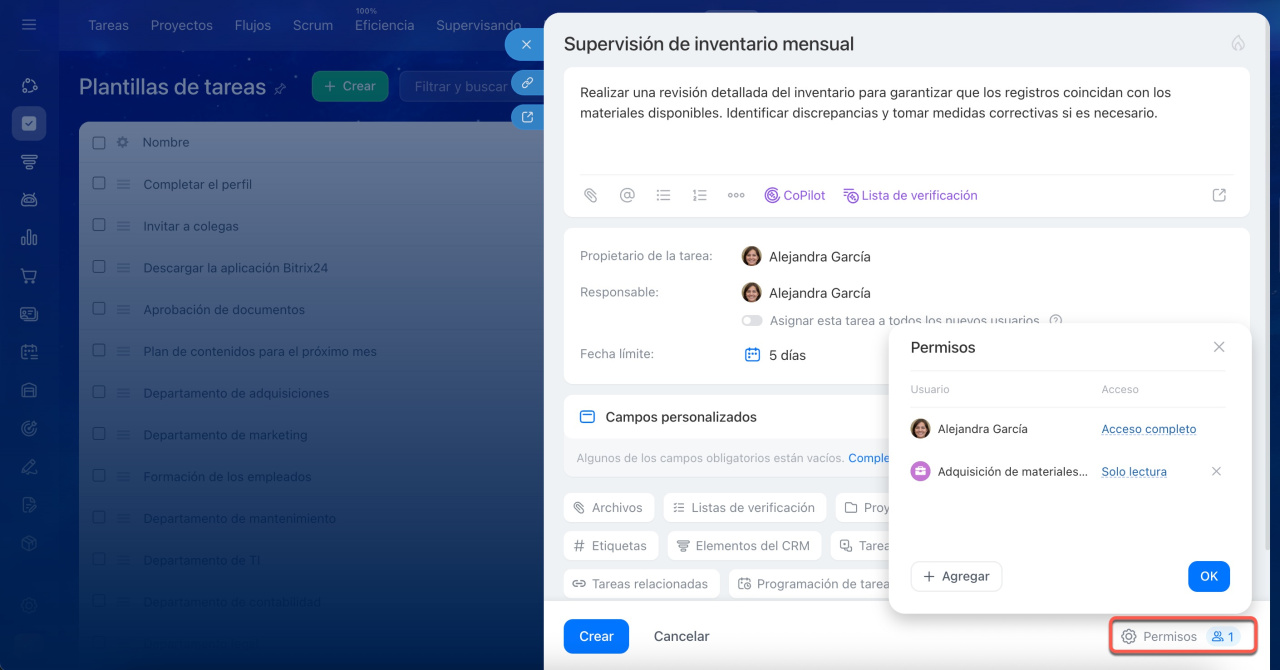Open the shopping cart icon in sidebar
The width and height of the screenshot is (1280, 670).
click(29, 276)
